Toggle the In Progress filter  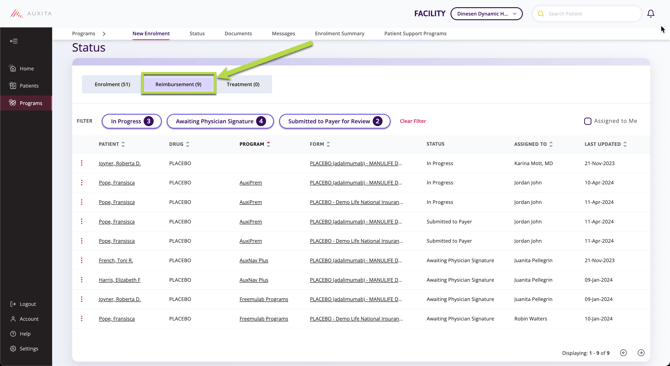(132, 121)
